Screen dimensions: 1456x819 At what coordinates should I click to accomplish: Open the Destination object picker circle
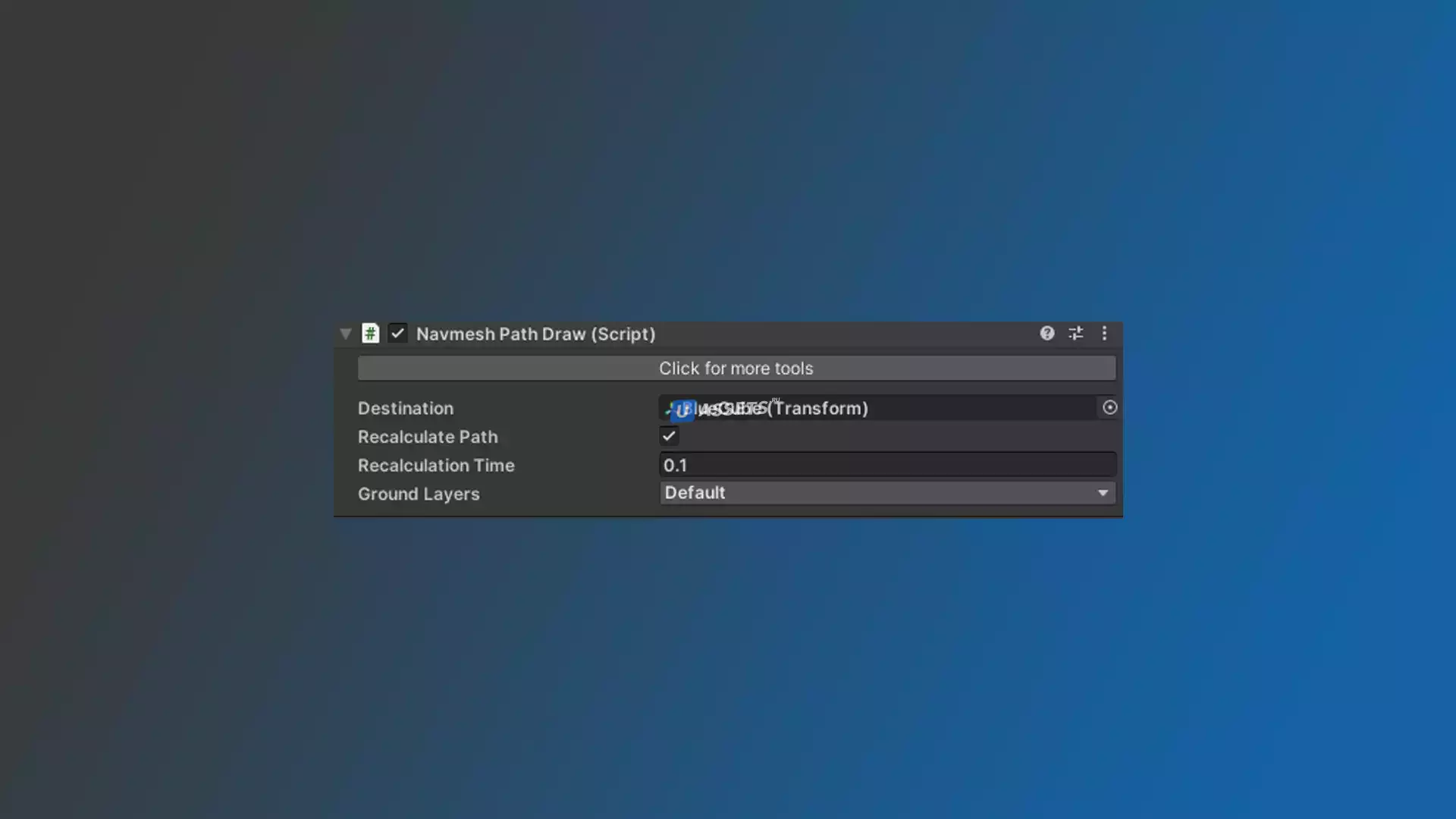[x=1109, y=408]
